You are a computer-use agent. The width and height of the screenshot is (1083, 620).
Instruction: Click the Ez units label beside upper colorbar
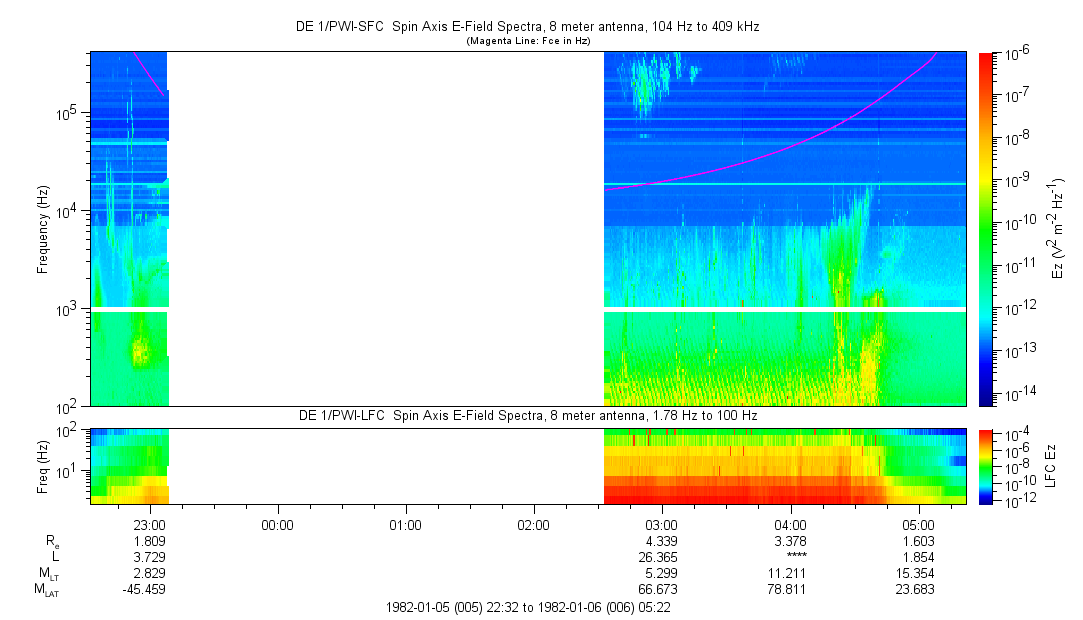click(1058, 229)
